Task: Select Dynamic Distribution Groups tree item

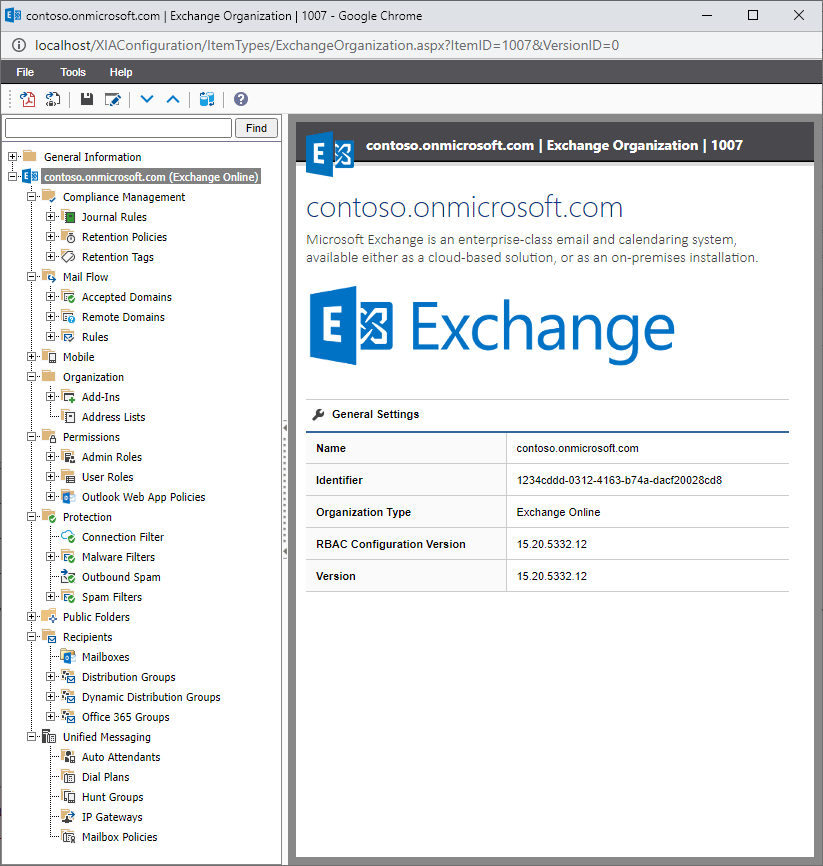Action: [151, 697]
